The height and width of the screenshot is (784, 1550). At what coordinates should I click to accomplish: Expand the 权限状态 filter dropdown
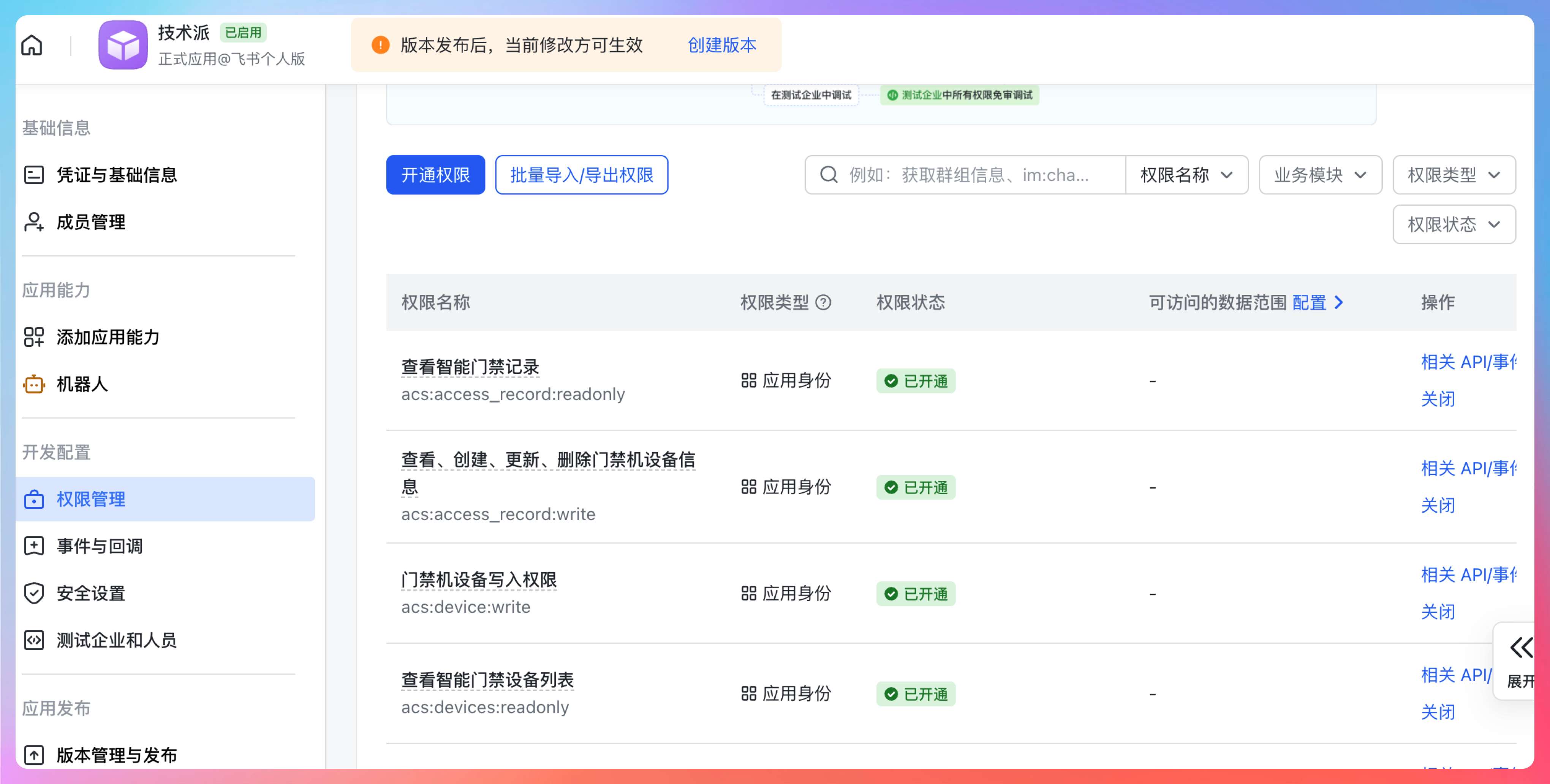click(1454, 224)
